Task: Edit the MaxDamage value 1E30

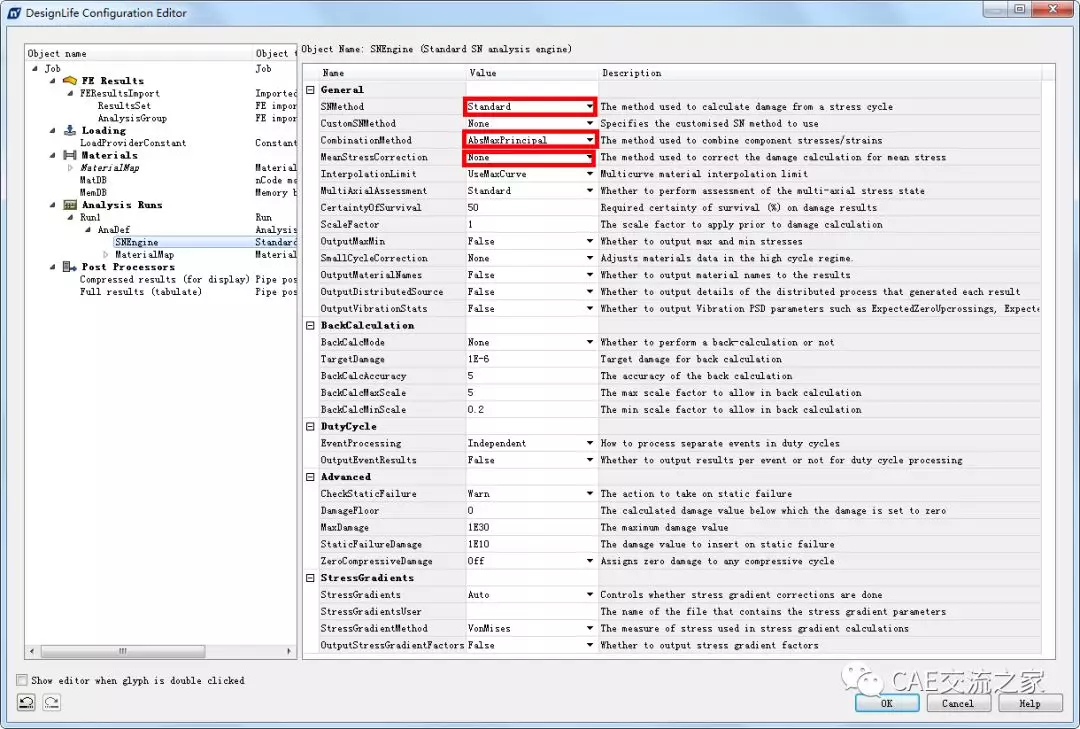Action: [x=530, y=527]
